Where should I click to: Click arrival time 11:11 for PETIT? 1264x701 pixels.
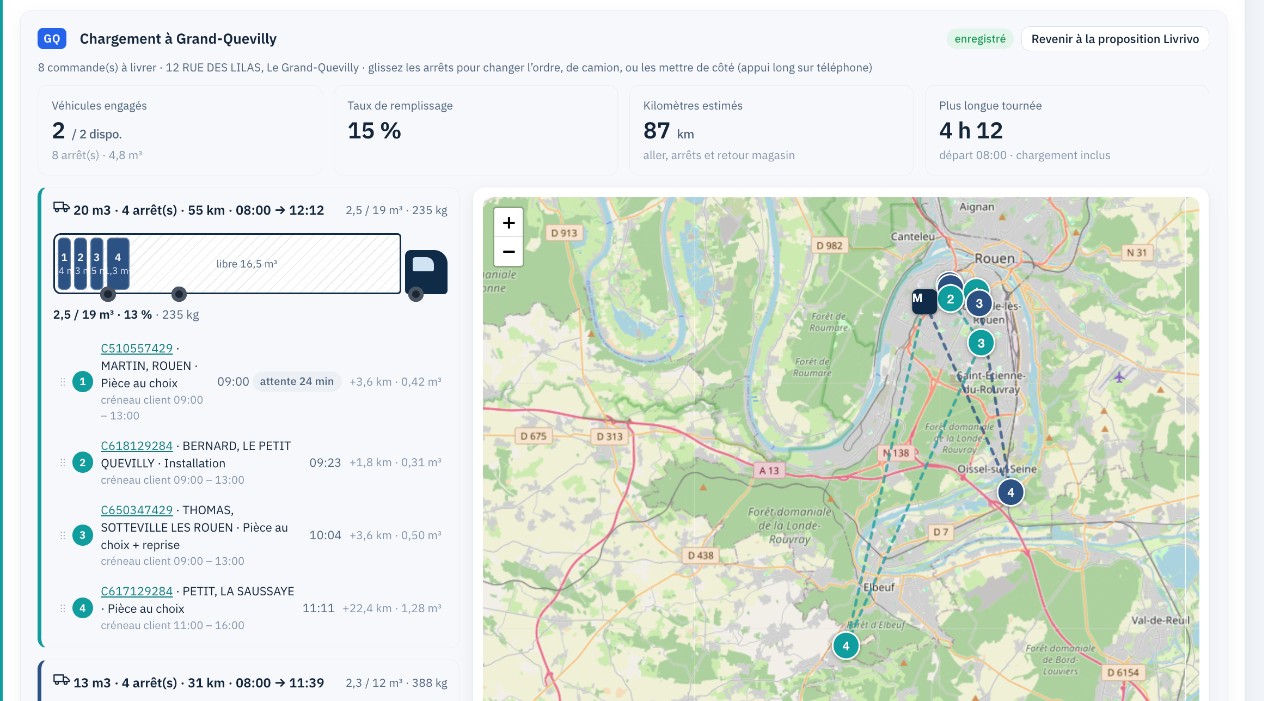(x=318, y=608)
